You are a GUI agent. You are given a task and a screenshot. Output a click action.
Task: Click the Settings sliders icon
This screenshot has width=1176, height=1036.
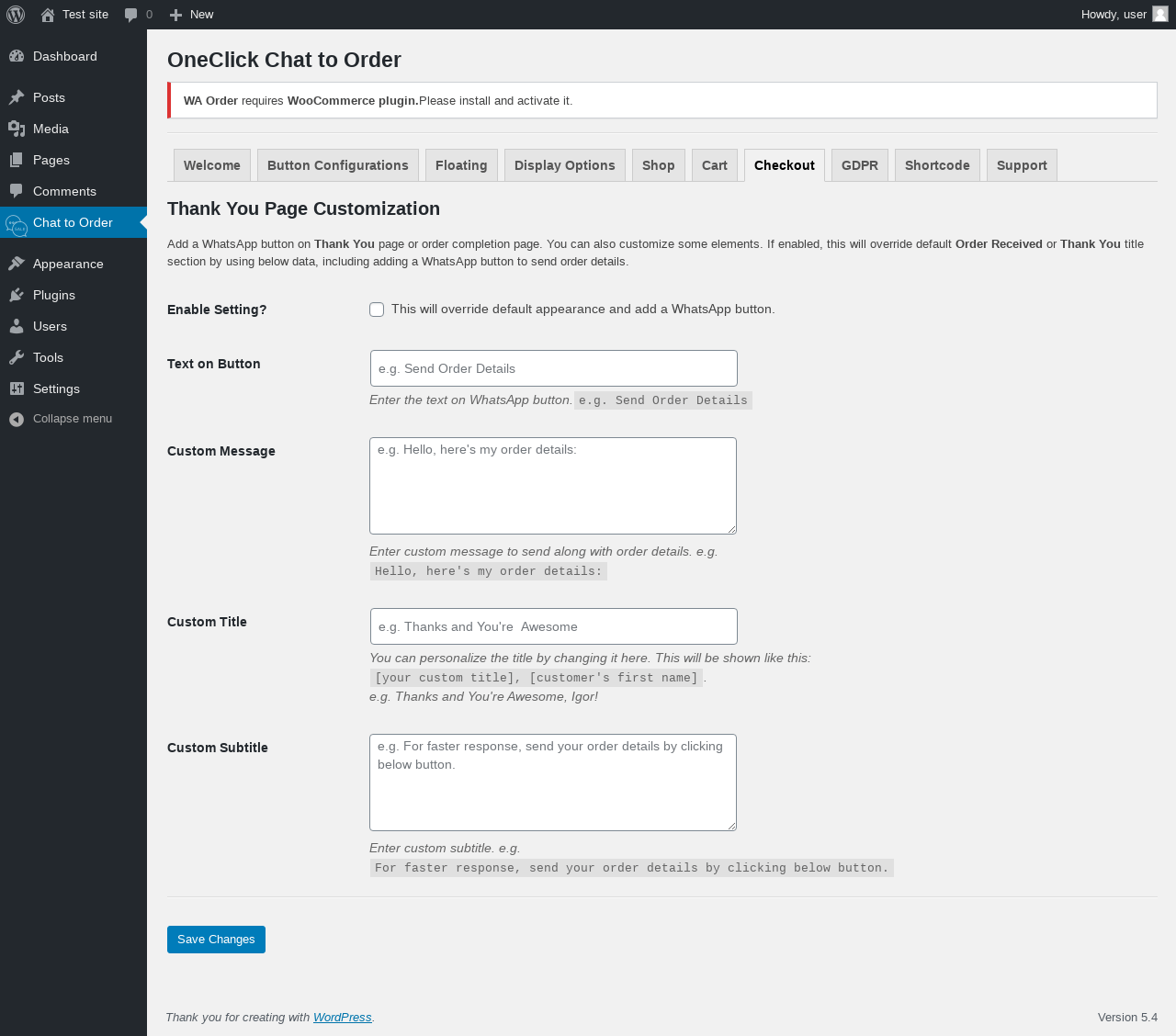pyautogui.click(x=17, y=388)
